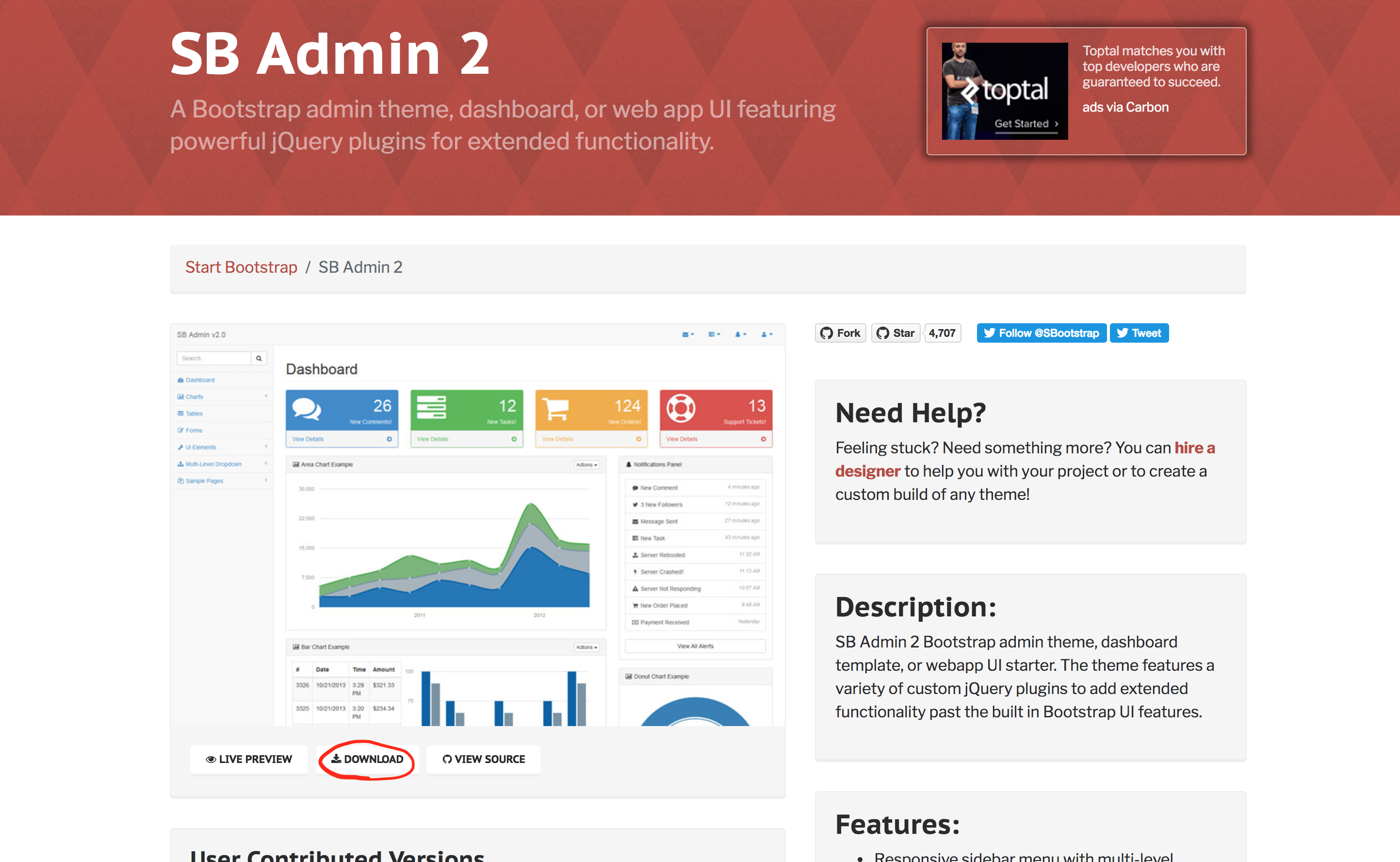The height and width of the screenshot is (862, 1400).
Task: Click the GitHub Star button
Action: tap(895, 333)
